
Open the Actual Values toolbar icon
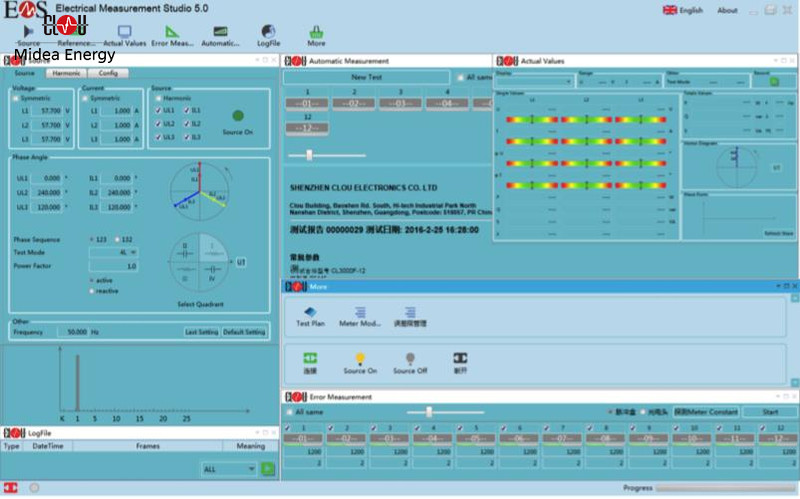pos(124,32)
